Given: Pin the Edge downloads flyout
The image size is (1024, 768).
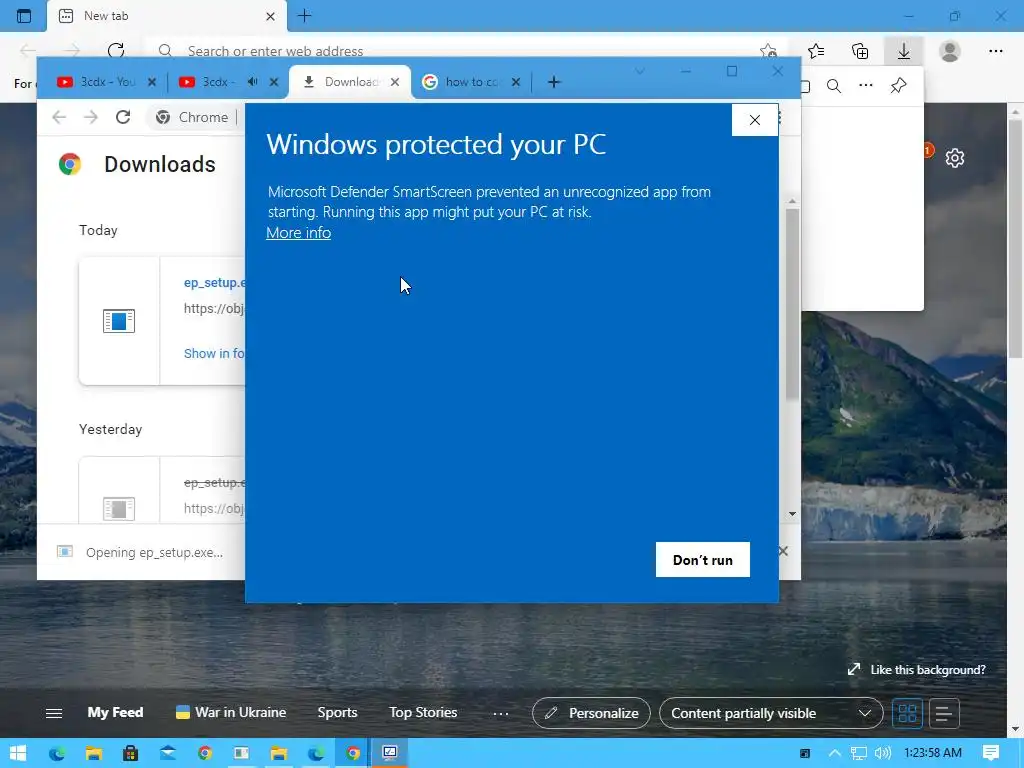Looking at the screenshot, I should (899, 86).
